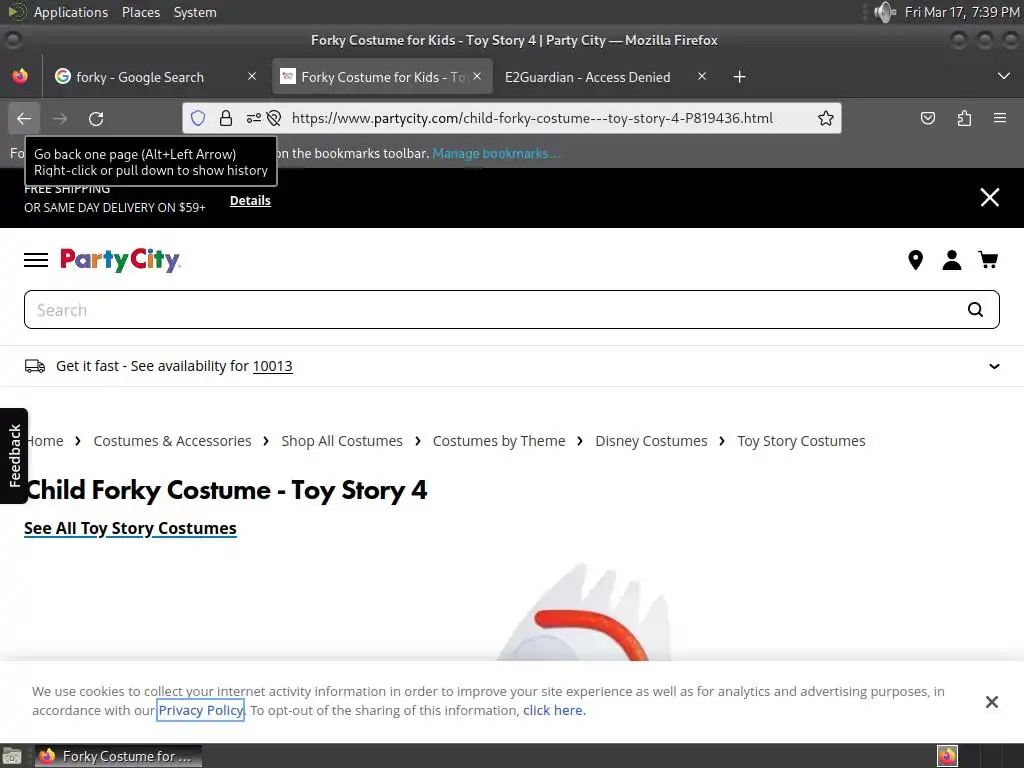The width and height of the screenshot is (1024, 768).
Task: Go back one page in Firefox
Action: coord(24,118)
